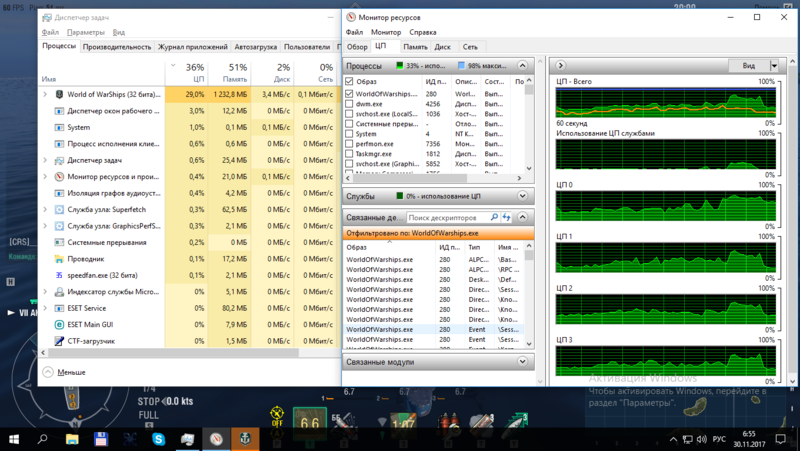Image resolution: width=800 pixels, height=451 pixels.
Task: Click processes table horizontal scrollbar
Action: pos(410,178)
